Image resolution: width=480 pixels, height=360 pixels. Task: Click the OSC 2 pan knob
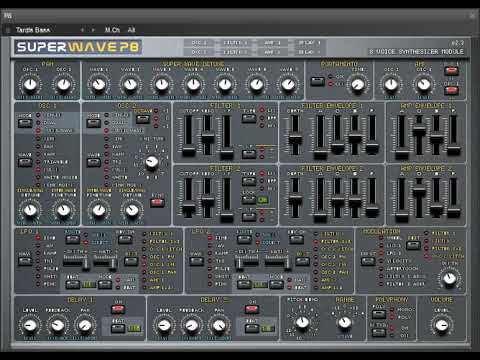pyautogui.click(x=64, y=84)
